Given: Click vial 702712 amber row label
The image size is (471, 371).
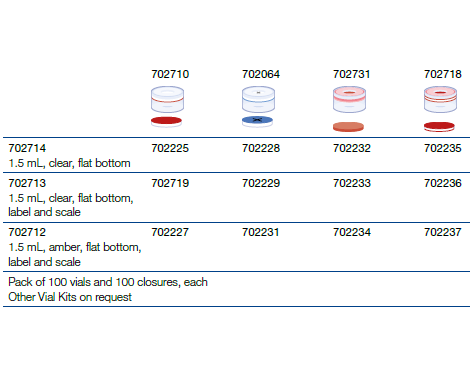Looking at the screenshot, I should (75, 247).
